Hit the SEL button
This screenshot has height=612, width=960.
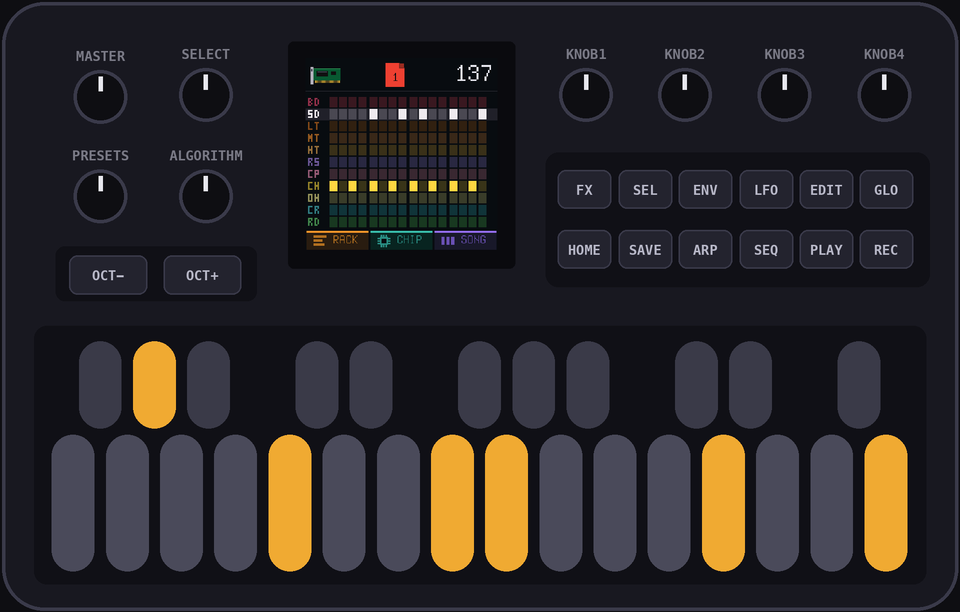pyautogui.click(x=645, y=190)
